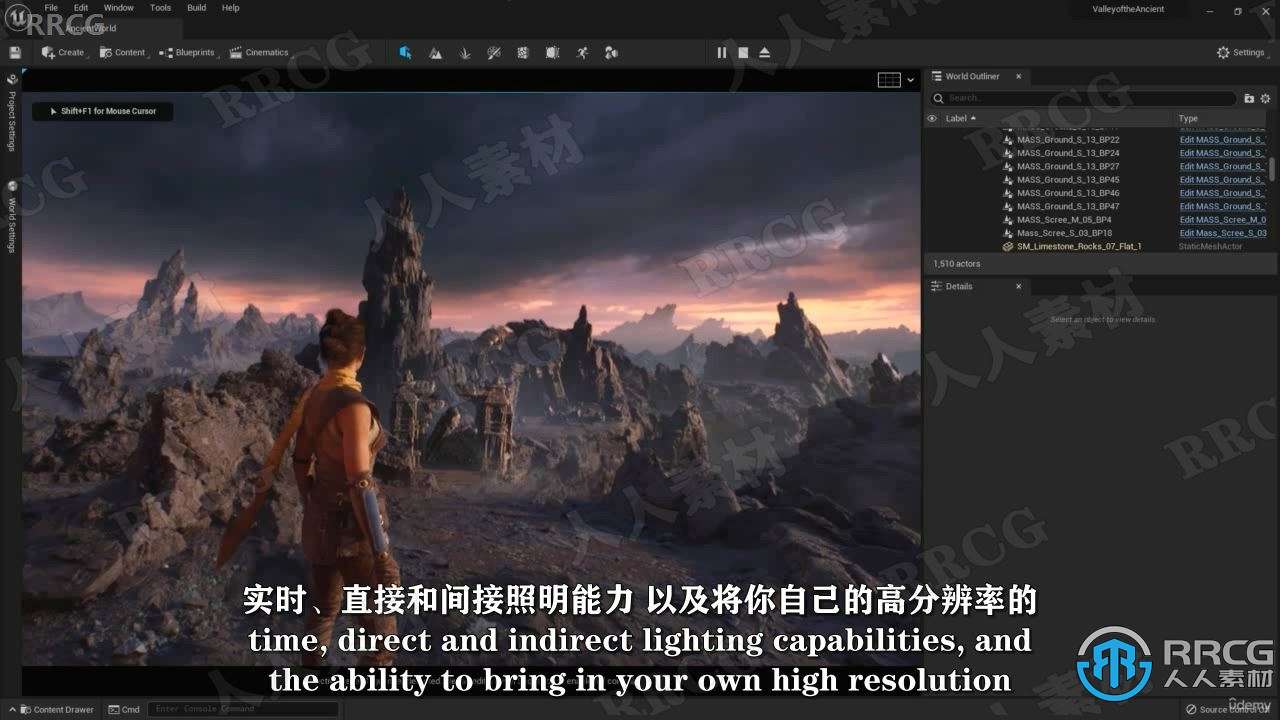Click the Unreal Engine logo icon
The image size is (1280, 720).
(17, 17)
